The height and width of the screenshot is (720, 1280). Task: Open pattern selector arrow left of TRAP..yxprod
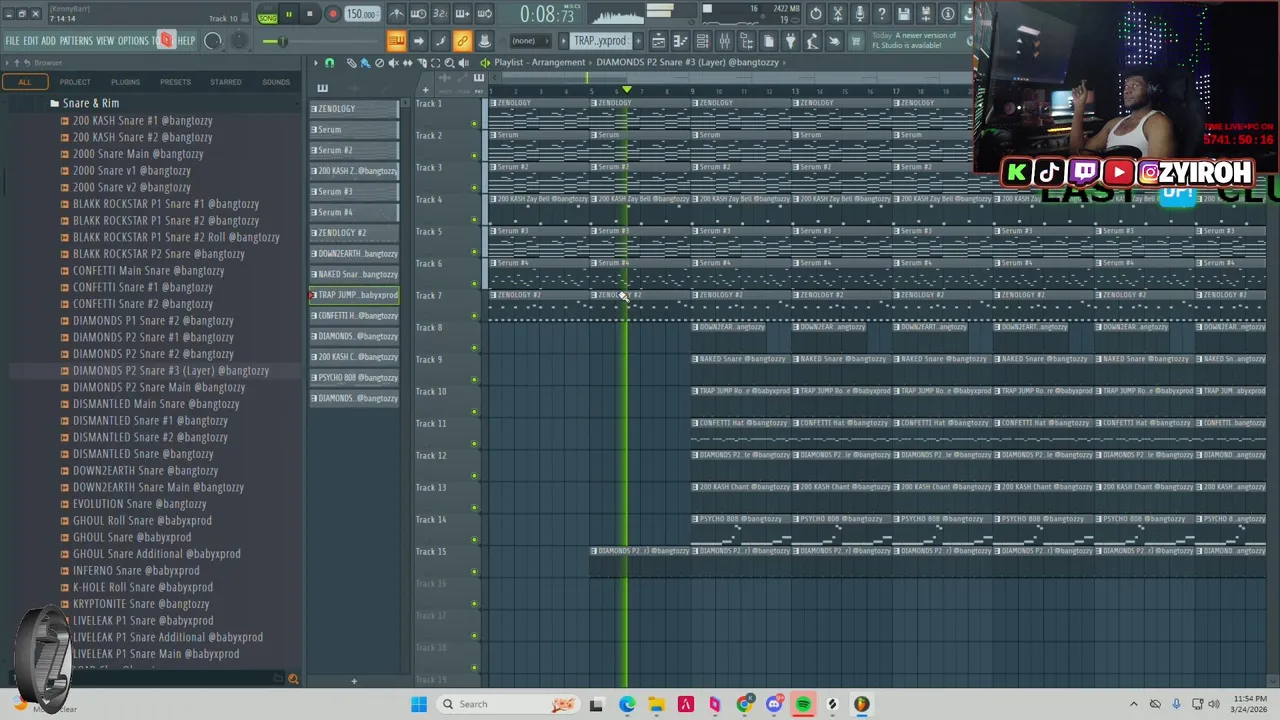[x=563, y=41]
